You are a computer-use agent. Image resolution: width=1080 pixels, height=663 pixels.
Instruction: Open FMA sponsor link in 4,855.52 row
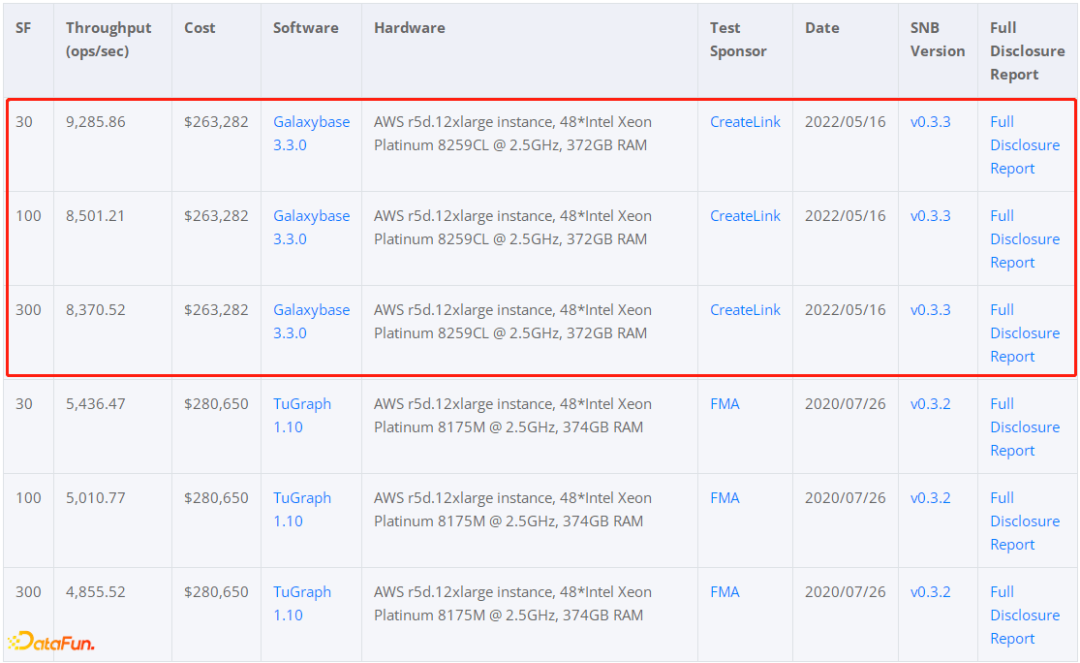point(724,592)
